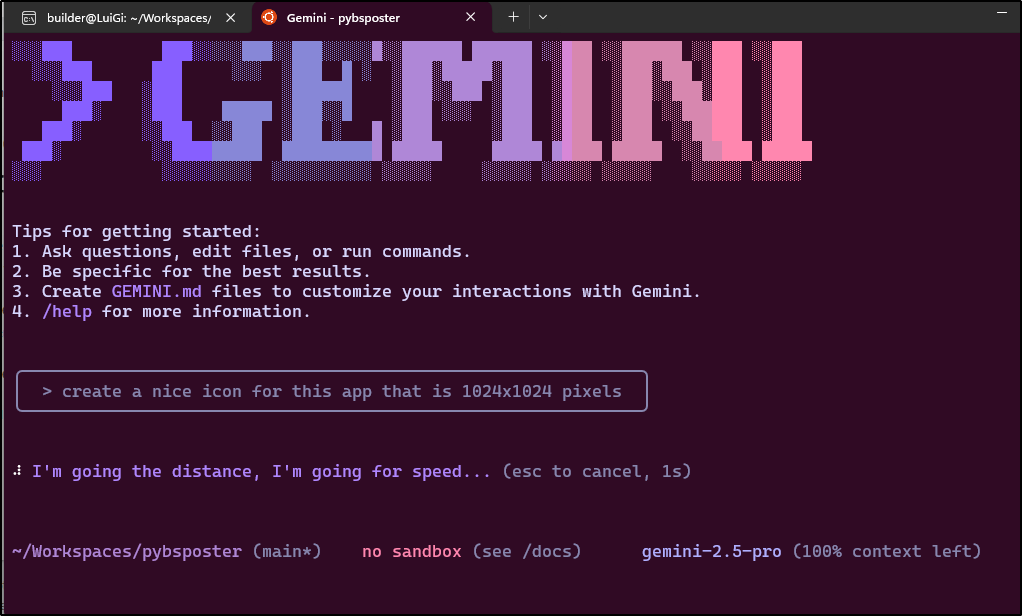Click the (100% context left) indicator
Image resolution: width=1022 pixels, height=616 pixels.
886,551
